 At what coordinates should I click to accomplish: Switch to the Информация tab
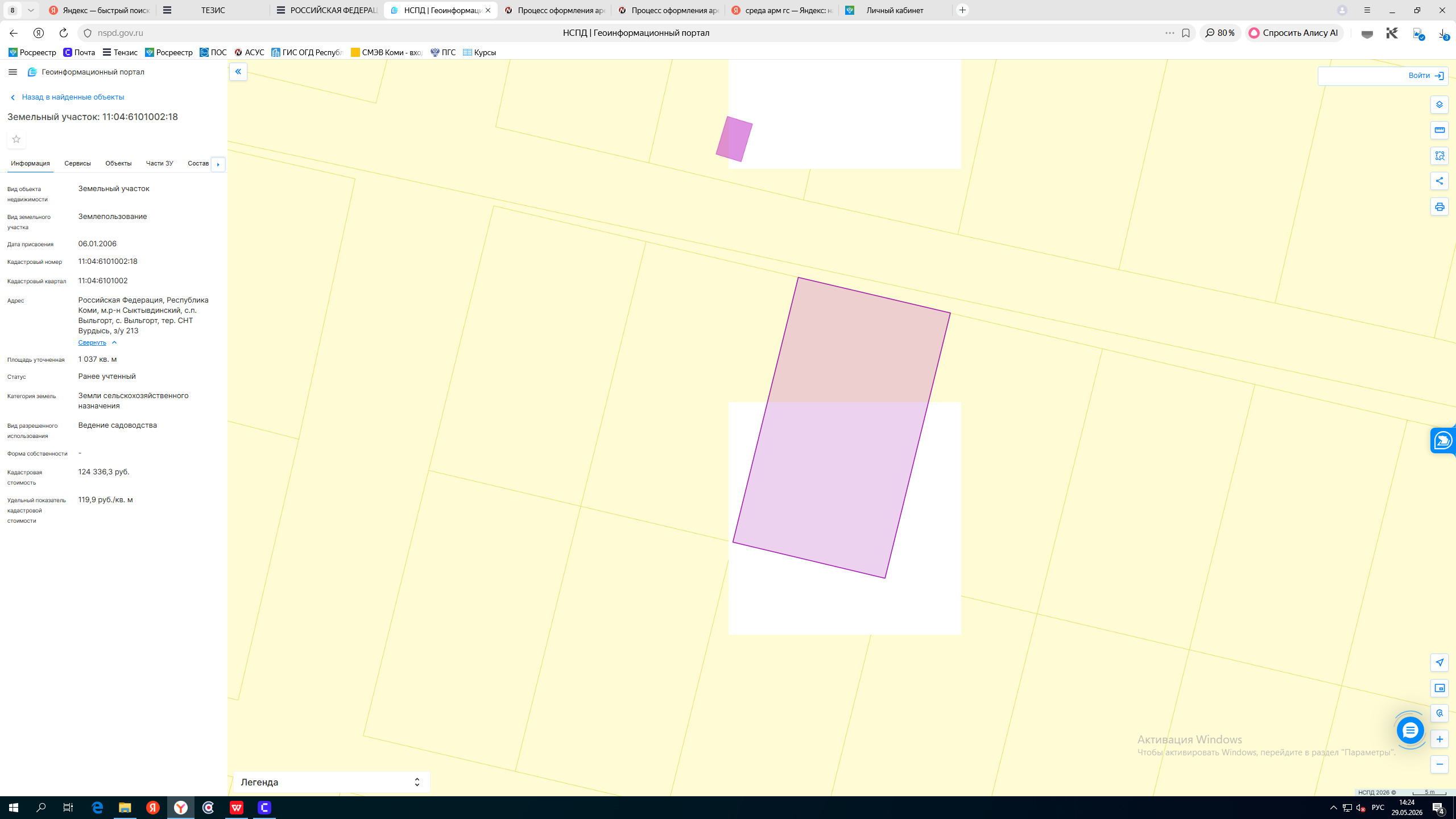[30, 164]
